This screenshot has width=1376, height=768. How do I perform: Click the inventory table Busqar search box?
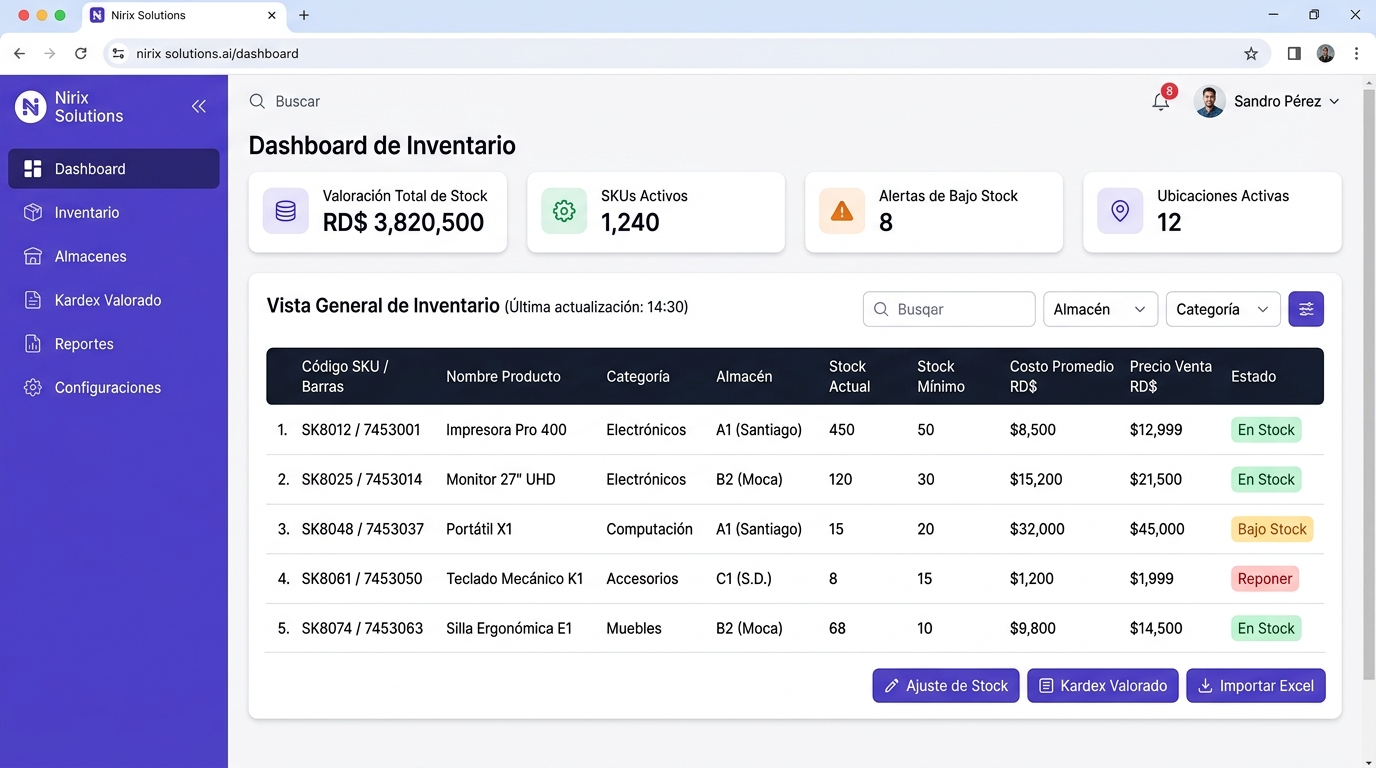pyautogui.click(x=949, y=309)
